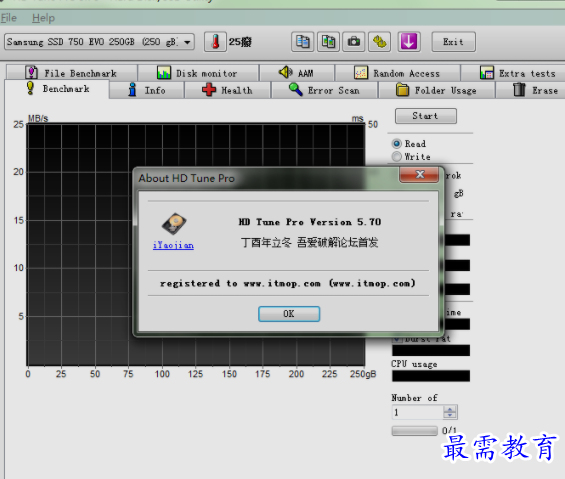Click the 'HD Tune Pro Version 5.70' text
This screenshot has width=565, height=479.
[310, 222]
